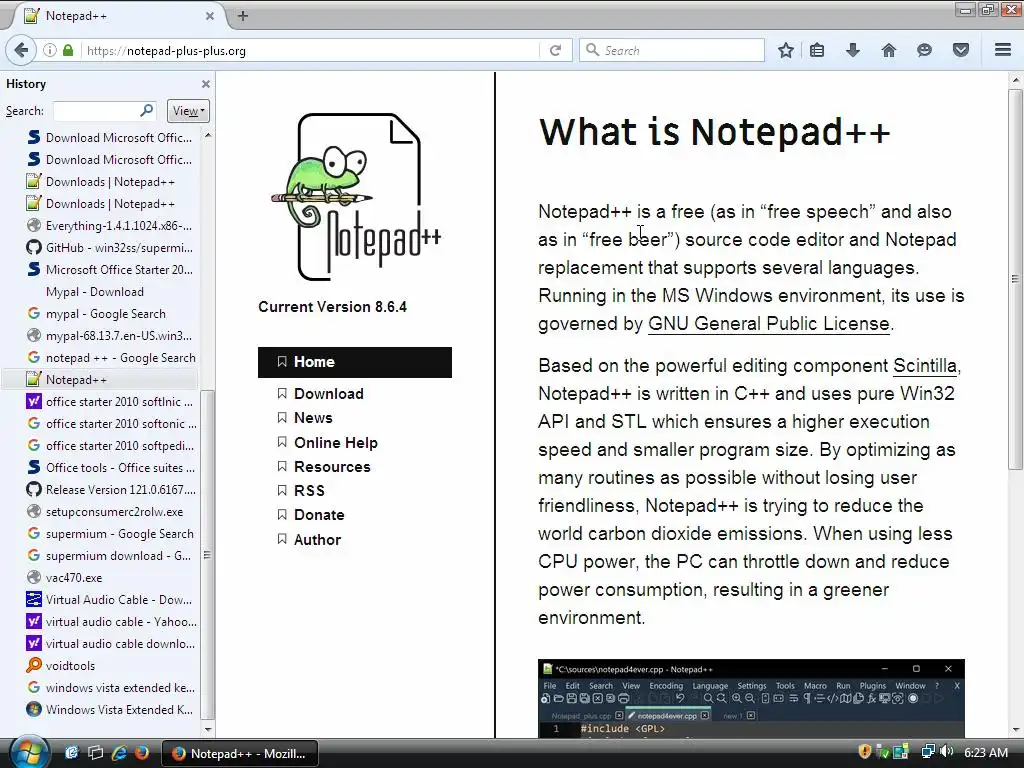The height and width of the screenshot is (768, 1024).
Task: Follow the Scintilla link
Action: (x=925, y=366)
